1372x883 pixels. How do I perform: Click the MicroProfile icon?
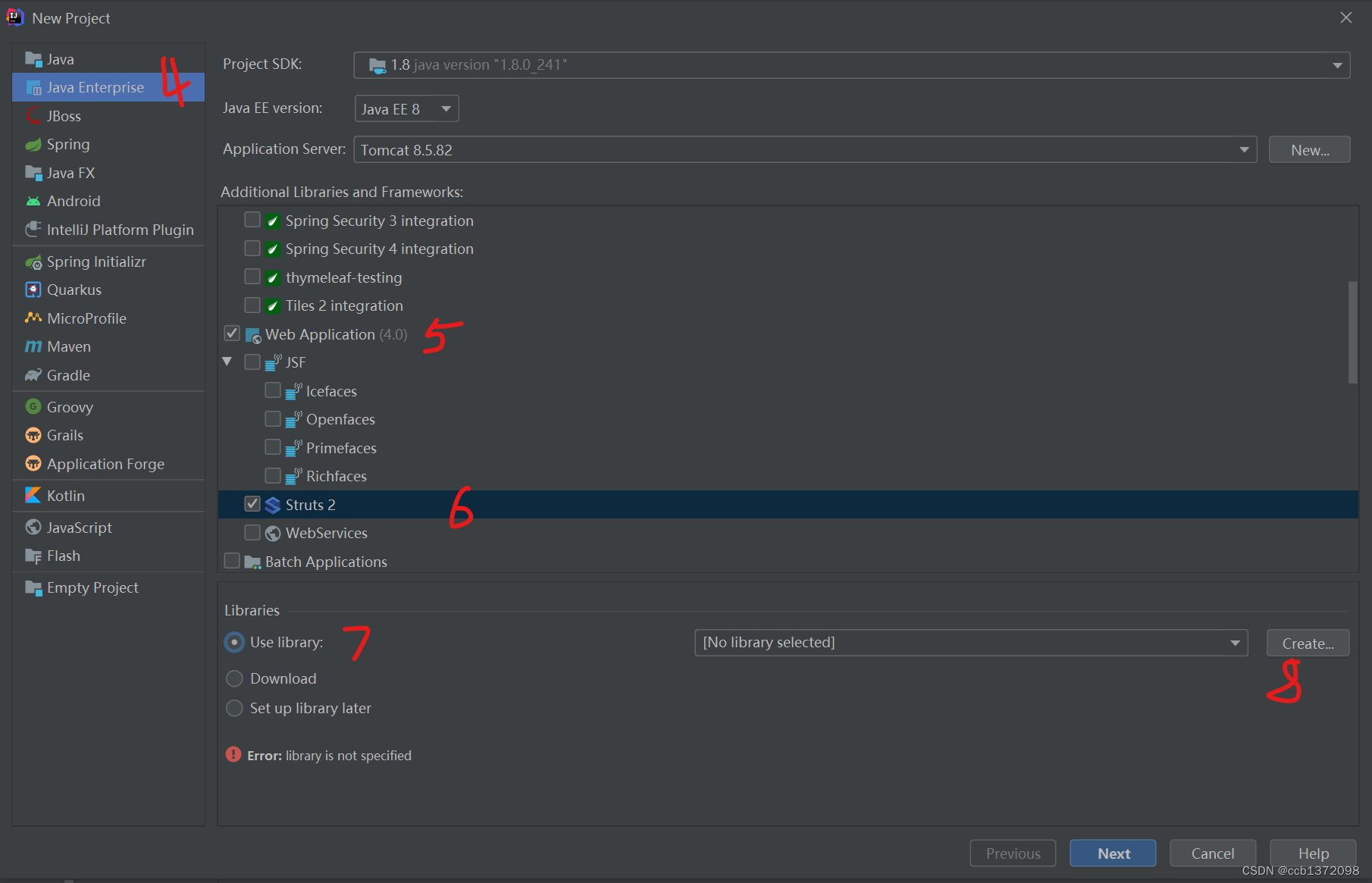click(x=33, y=318)
